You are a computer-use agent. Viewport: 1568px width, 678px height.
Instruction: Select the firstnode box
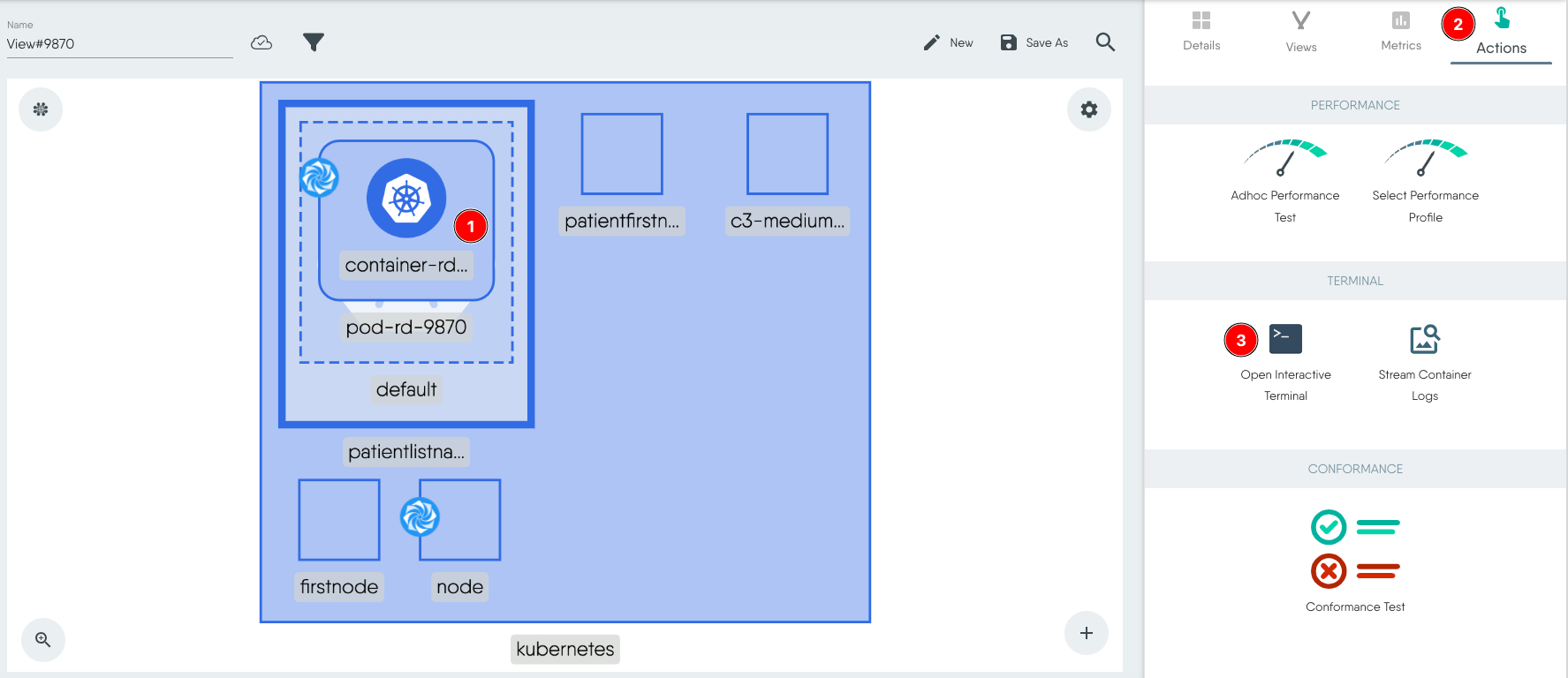pos(339,520)
